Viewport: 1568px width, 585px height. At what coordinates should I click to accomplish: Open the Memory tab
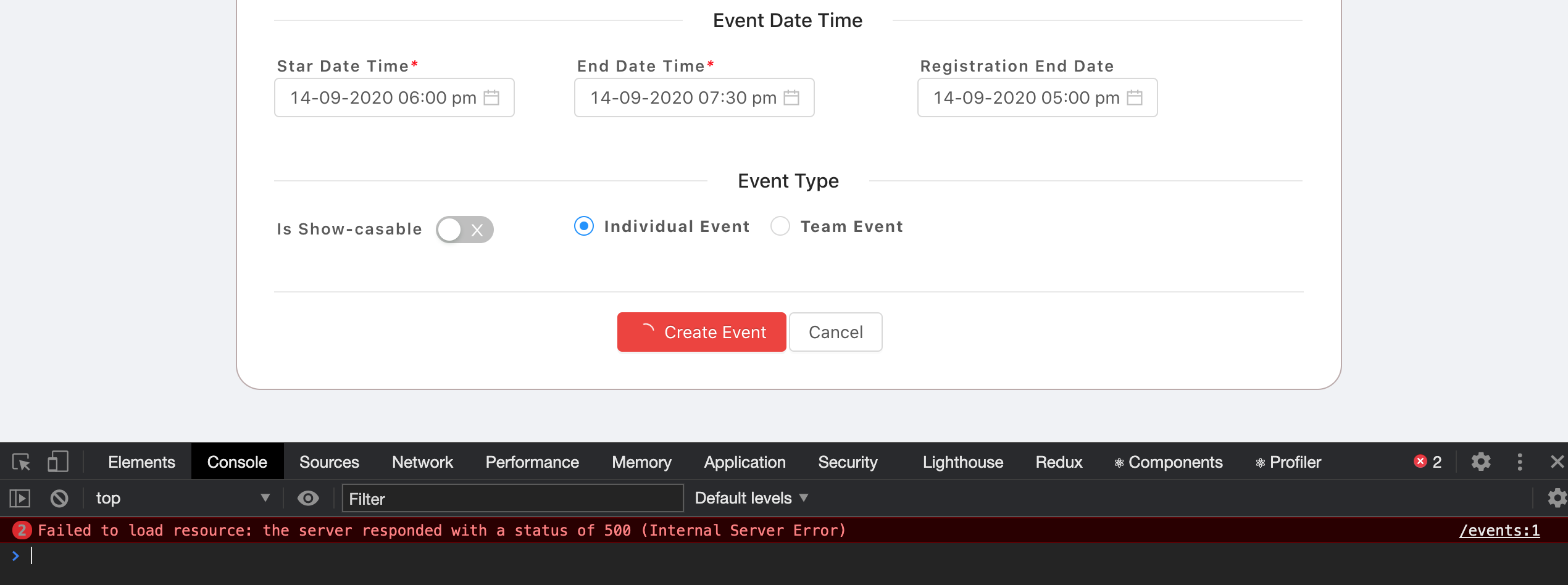641,462
